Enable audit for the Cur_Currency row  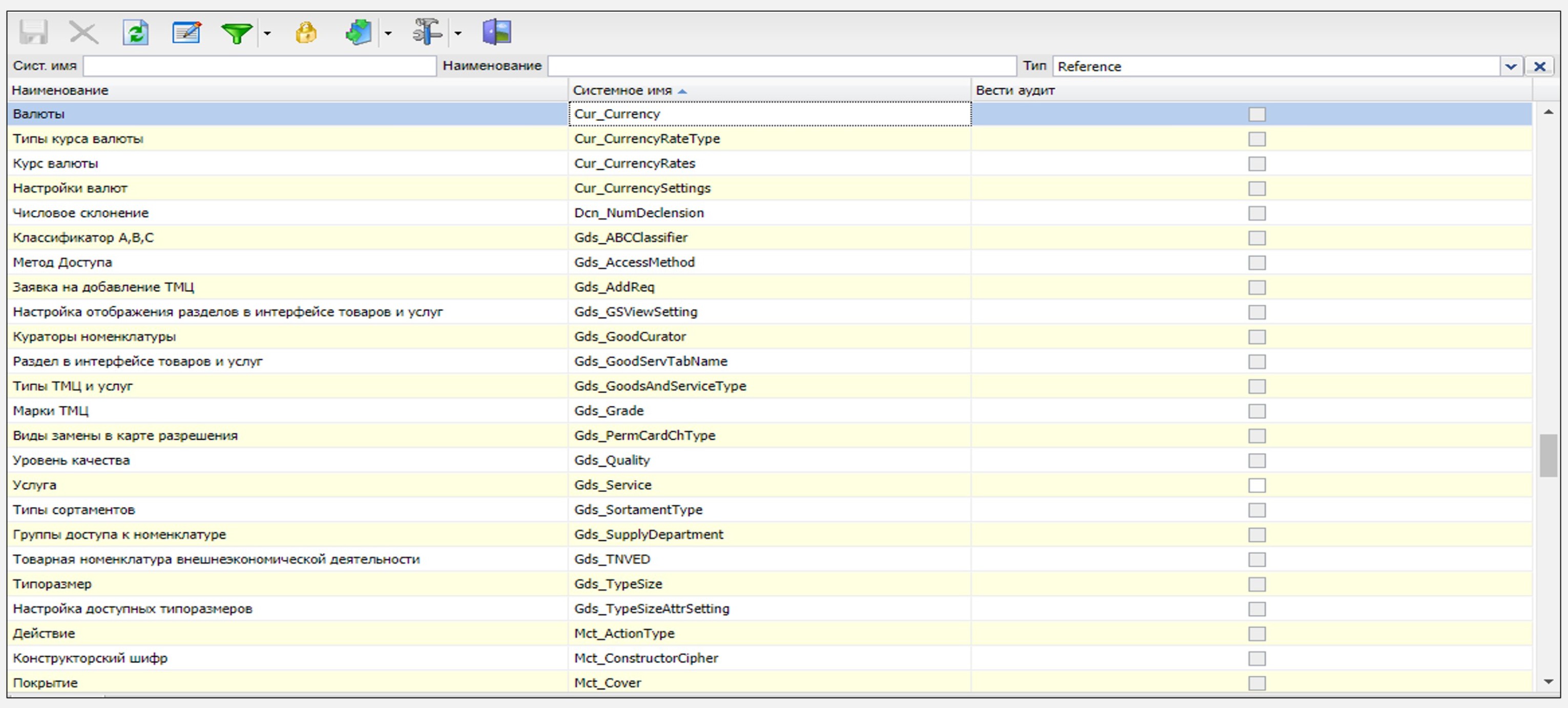1258,114
